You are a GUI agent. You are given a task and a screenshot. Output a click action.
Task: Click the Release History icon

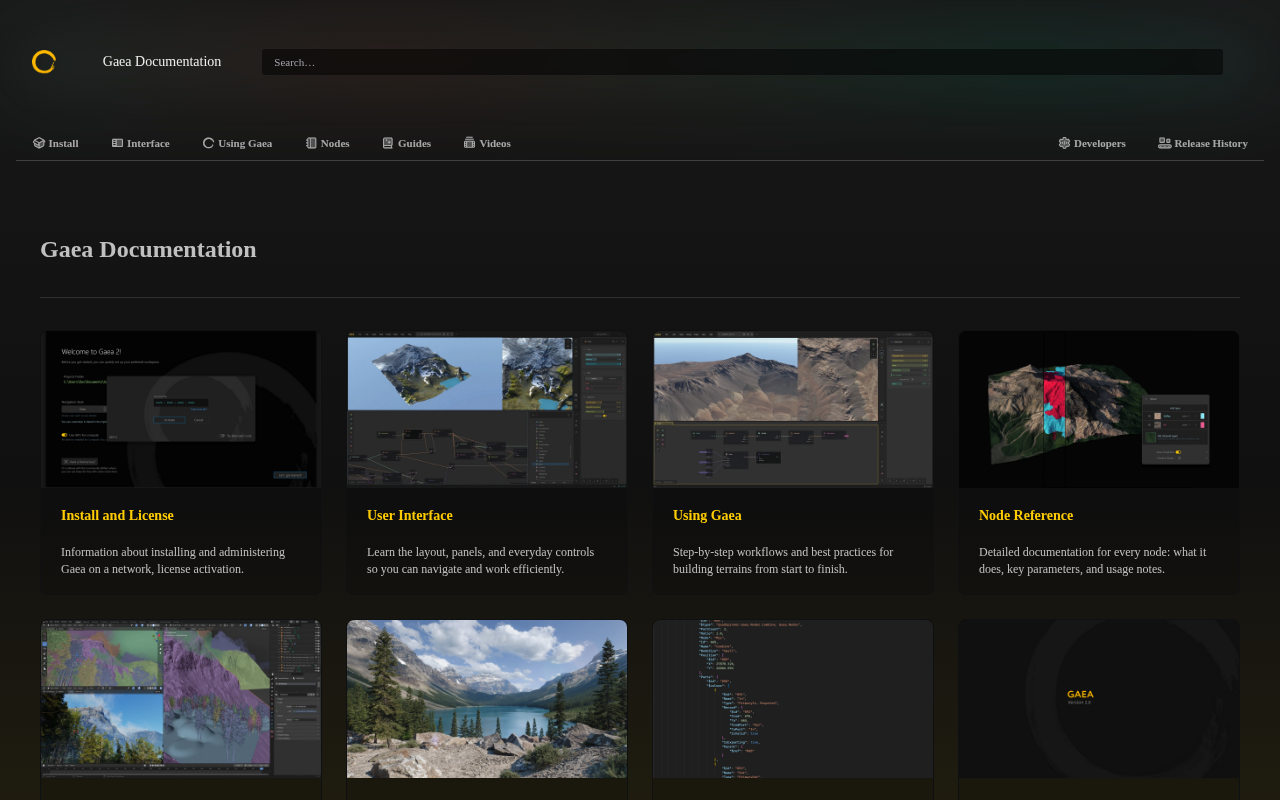click(1164, 143)
